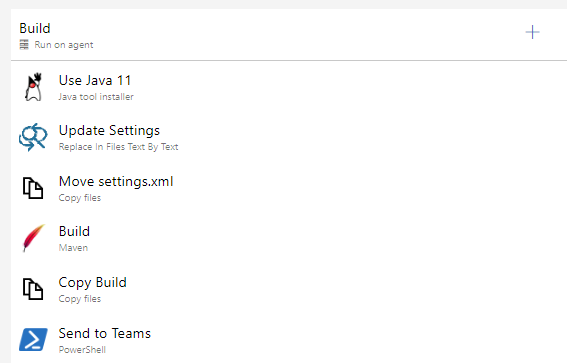Click the Maven subtitle under Build
567x363 pixels.
pos(73,248)
